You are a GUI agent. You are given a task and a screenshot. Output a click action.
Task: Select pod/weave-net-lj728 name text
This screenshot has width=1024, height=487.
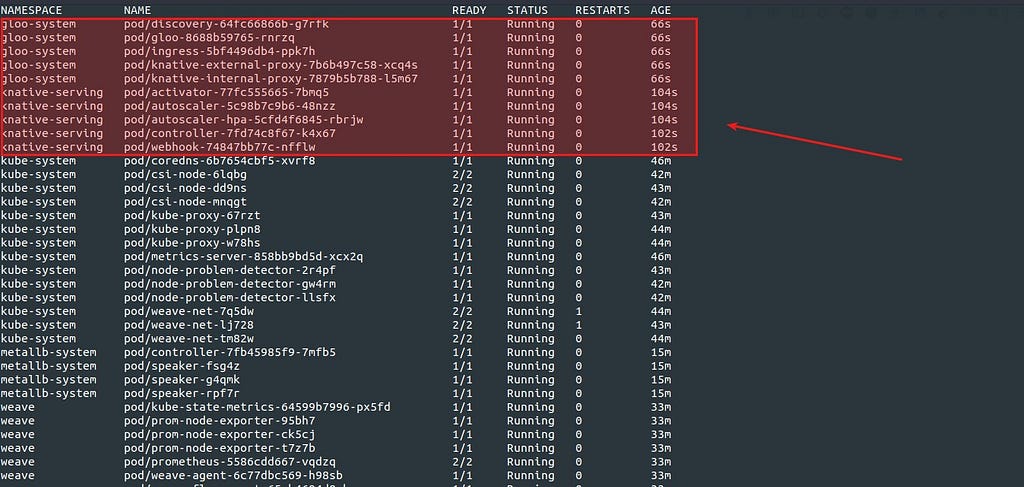[189, 326]
